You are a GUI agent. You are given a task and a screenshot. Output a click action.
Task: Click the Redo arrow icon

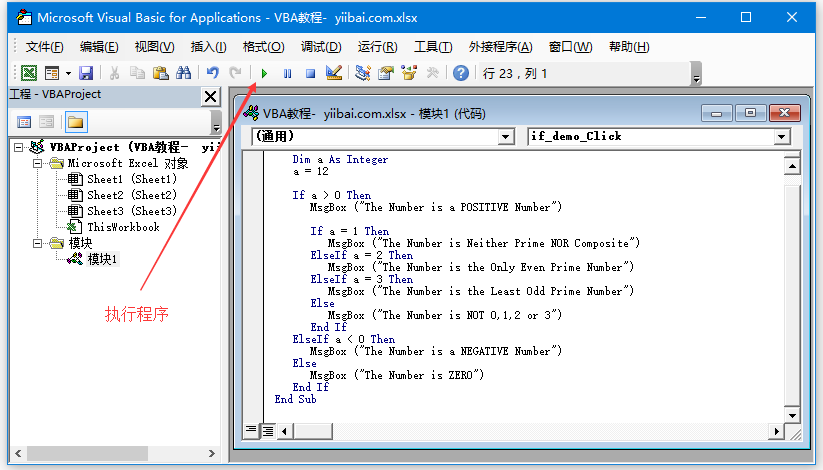pyautogui.click(x=236, y=73)
